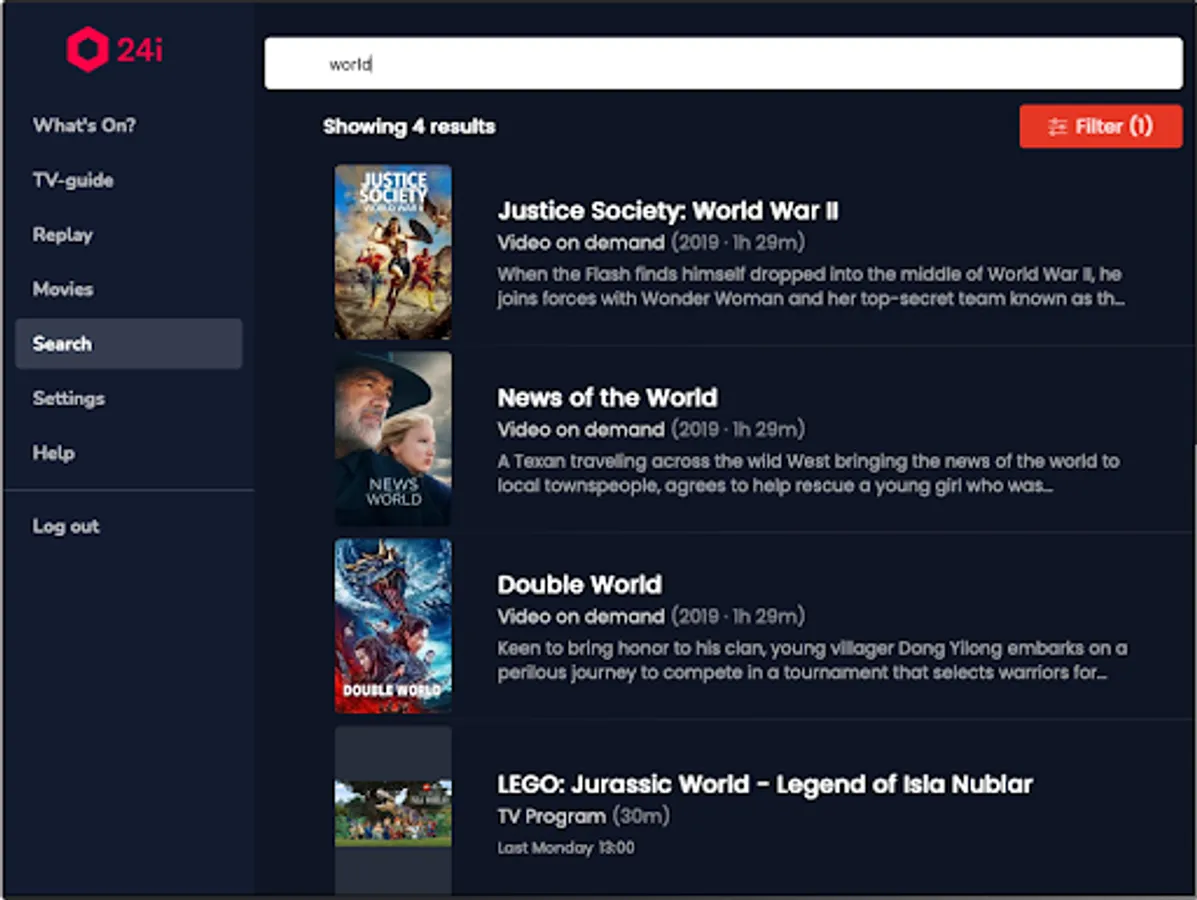
Task: Click the 24i hexagon logo
Action: pyautogui.click(x=87, y=50)
